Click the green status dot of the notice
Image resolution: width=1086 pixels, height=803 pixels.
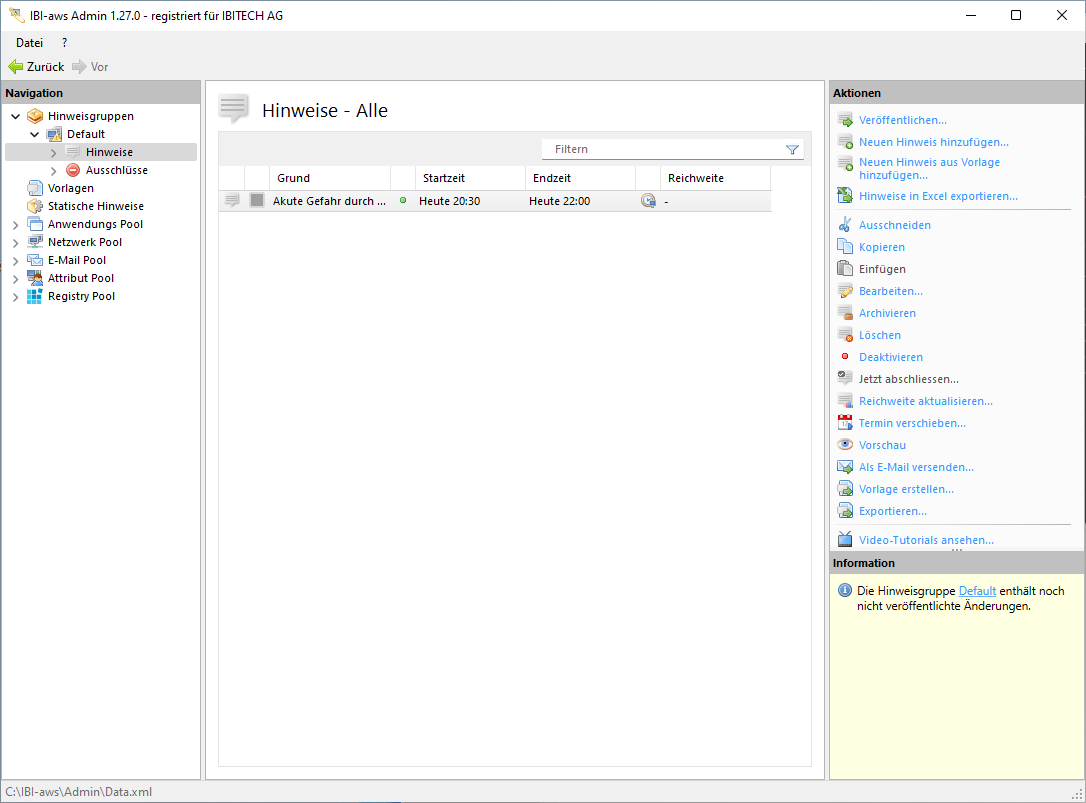(x=403, y=201)
